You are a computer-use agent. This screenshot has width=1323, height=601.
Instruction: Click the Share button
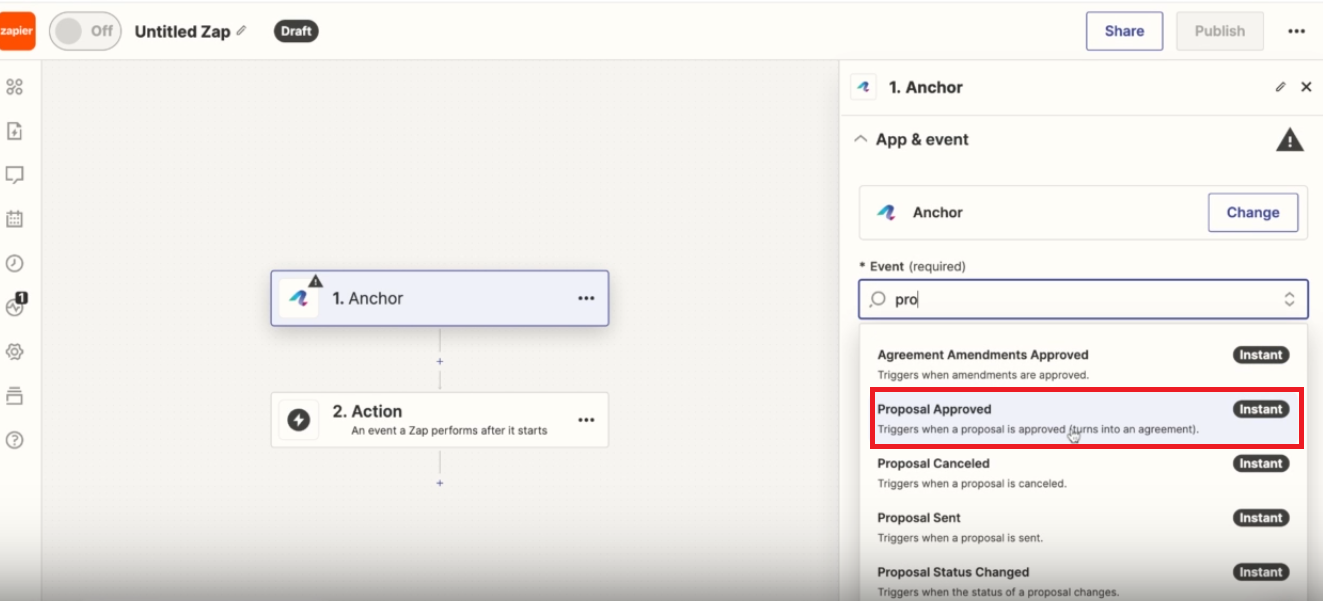click(1124, 31)
